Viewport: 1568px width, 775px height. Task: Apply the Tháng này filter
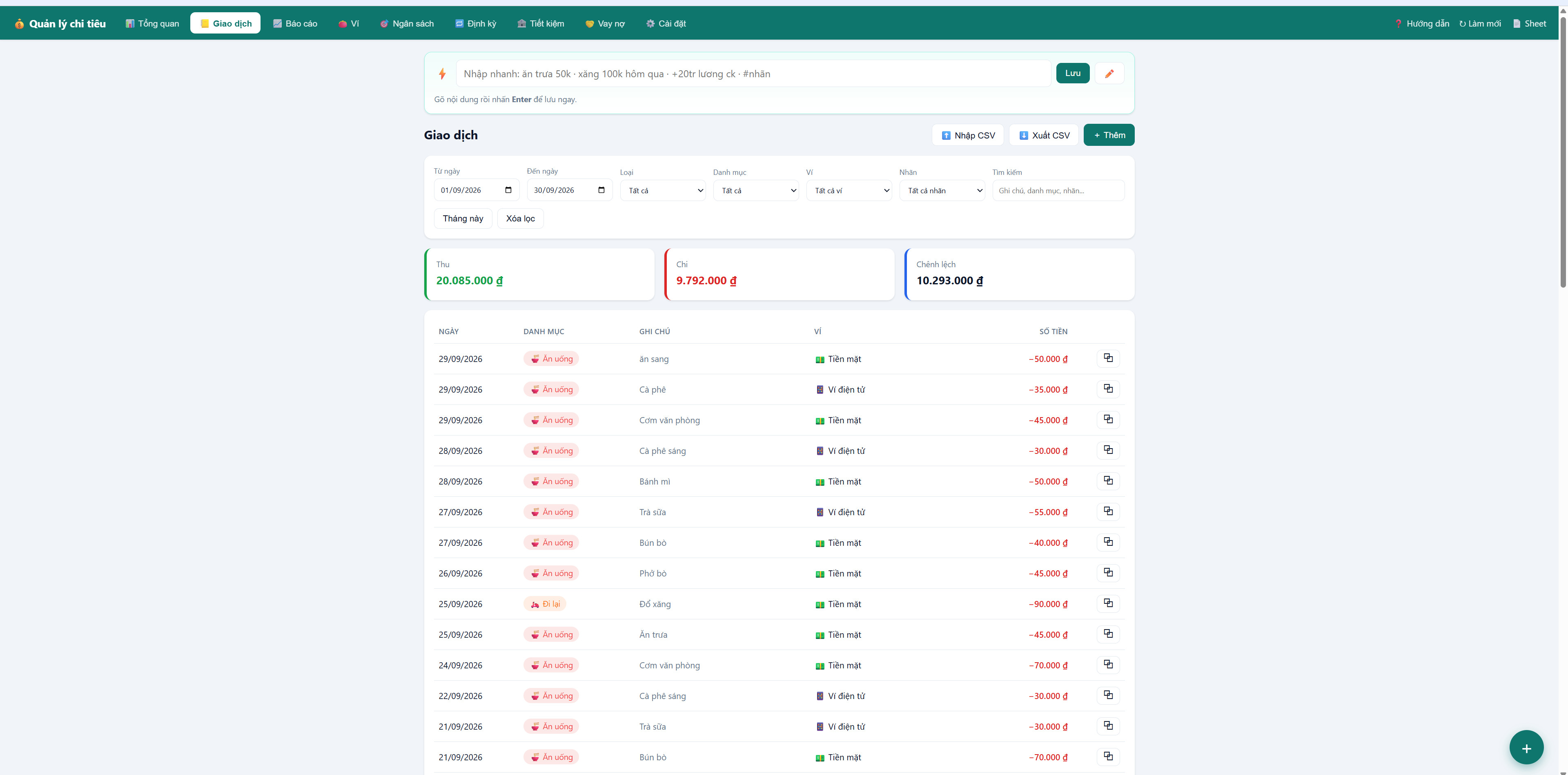463,219
